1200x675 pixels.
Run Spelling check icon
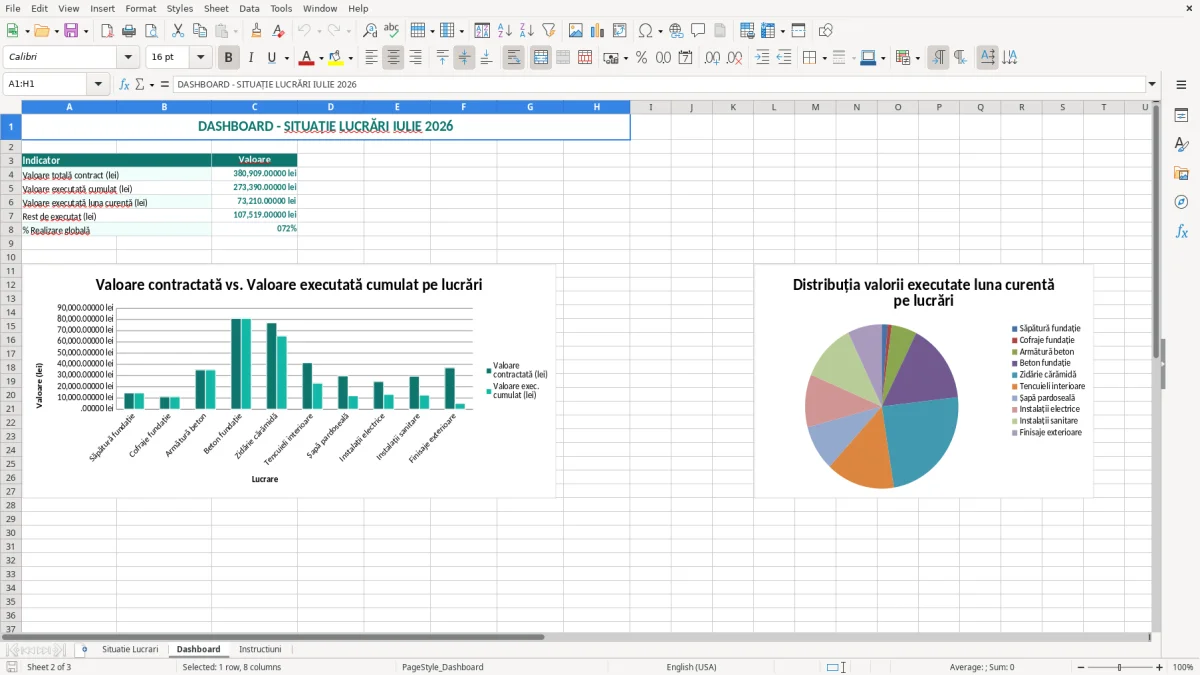[x=391, y=31]
